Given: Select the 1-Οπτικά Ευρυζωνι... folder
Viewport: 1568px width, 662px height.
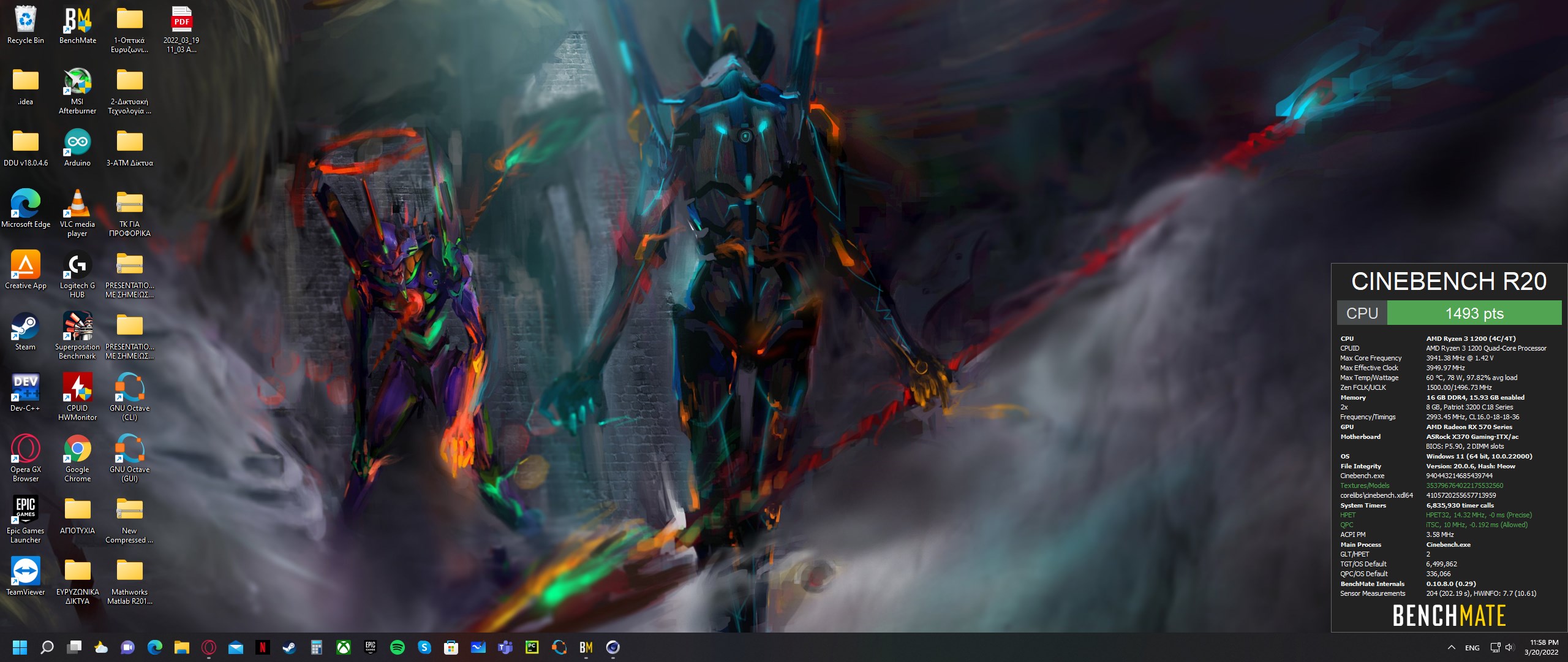Looking at the screenshot, I should (x=130, y=29).
